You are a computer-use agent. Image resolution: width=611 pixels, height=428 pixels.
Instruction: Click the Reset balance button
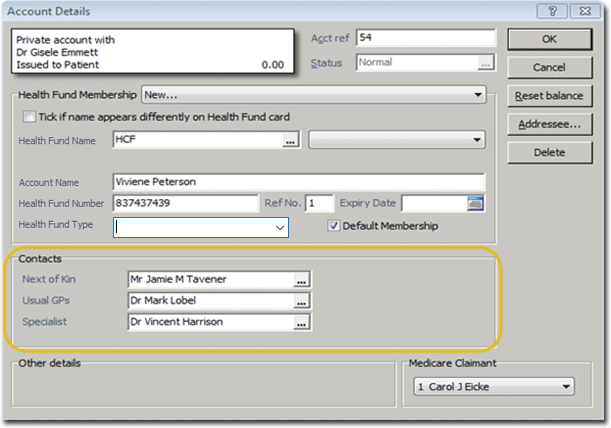click(549, 96)
